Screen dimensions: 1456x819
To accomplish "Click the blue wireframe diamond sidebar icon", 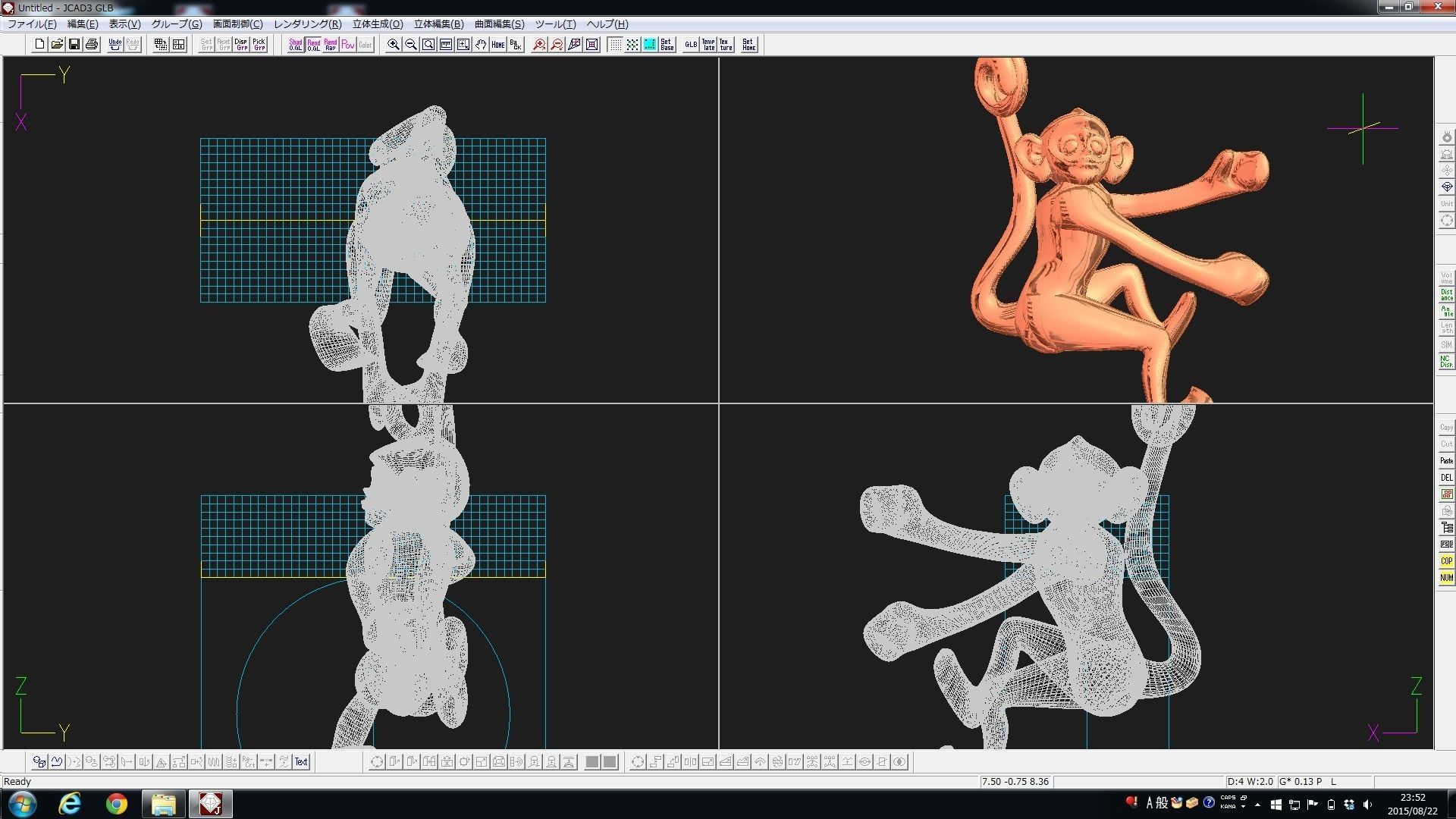I will (1447, 187).
